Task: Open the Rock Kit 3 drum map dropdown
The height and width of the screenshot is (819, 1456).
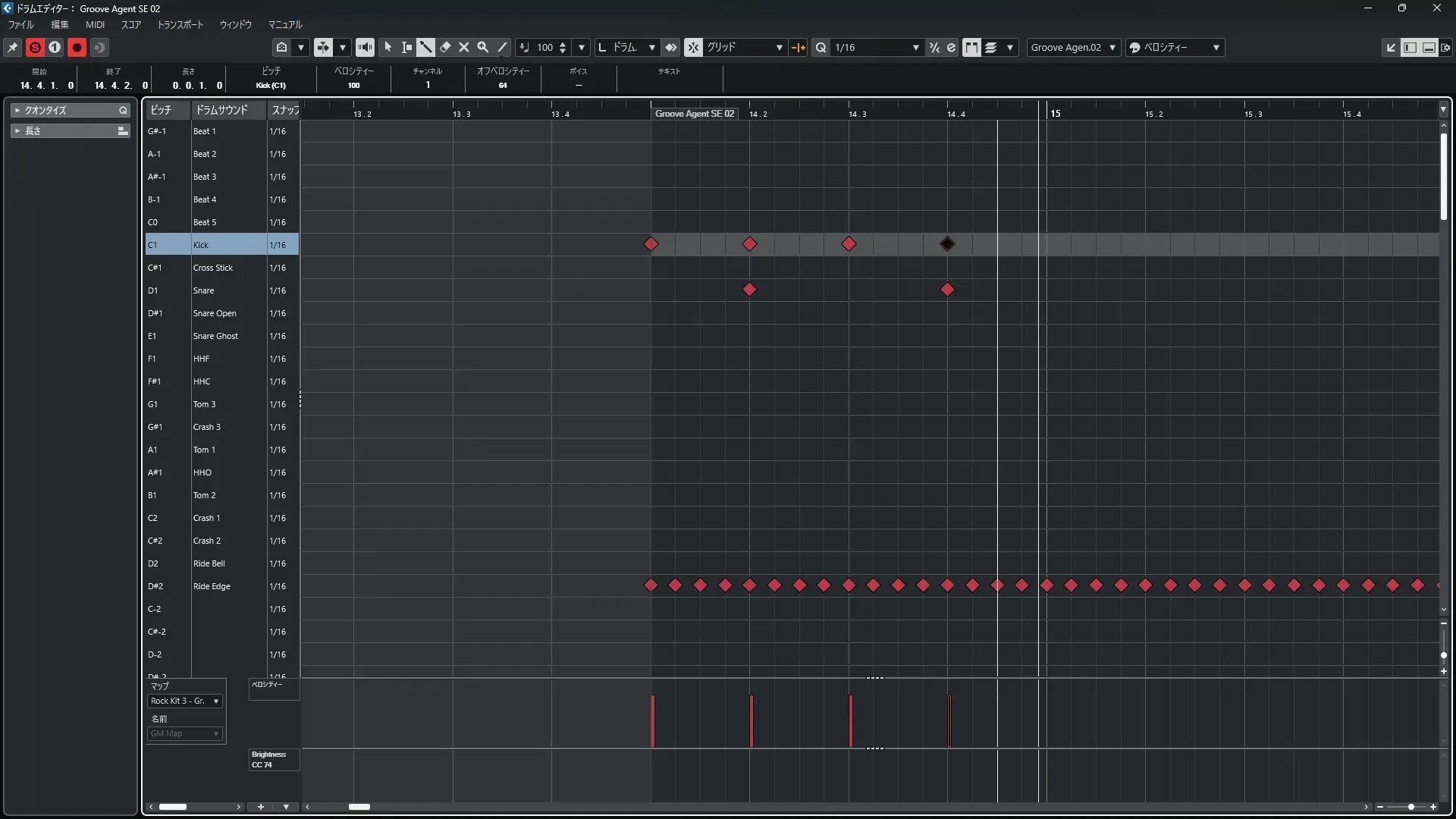Action: click(x=185, y=701)
